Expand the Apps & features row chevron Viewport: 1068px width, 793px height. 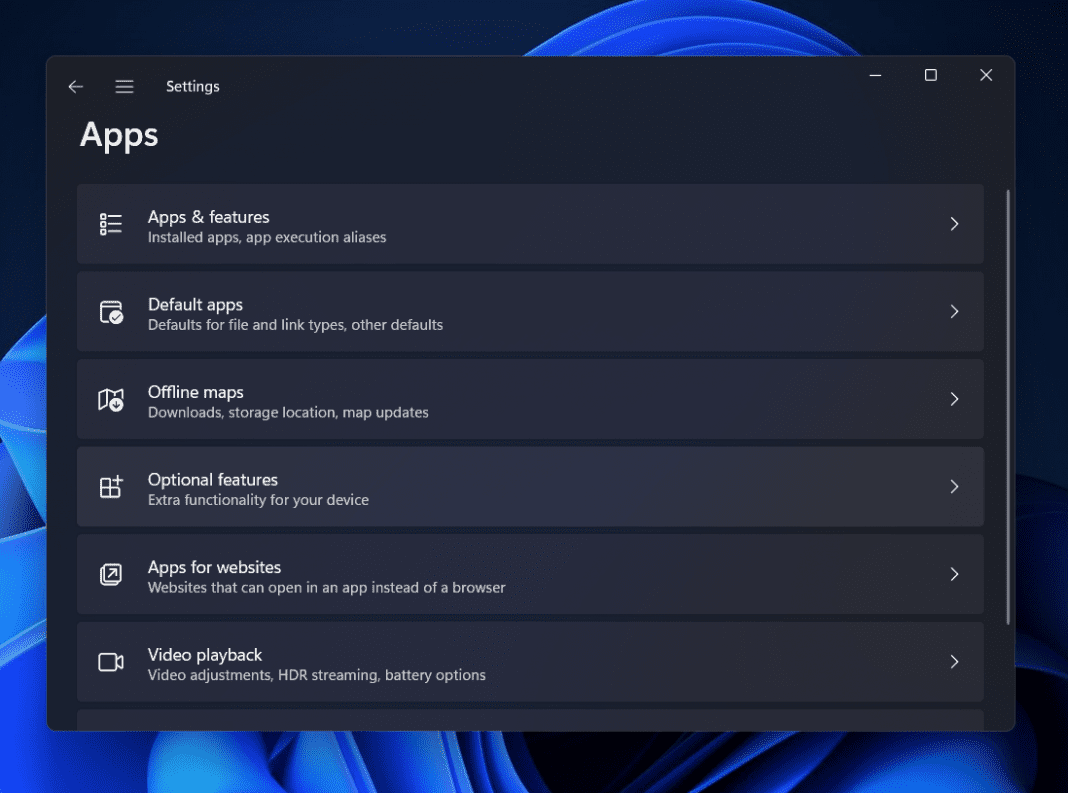coord(954,224)
